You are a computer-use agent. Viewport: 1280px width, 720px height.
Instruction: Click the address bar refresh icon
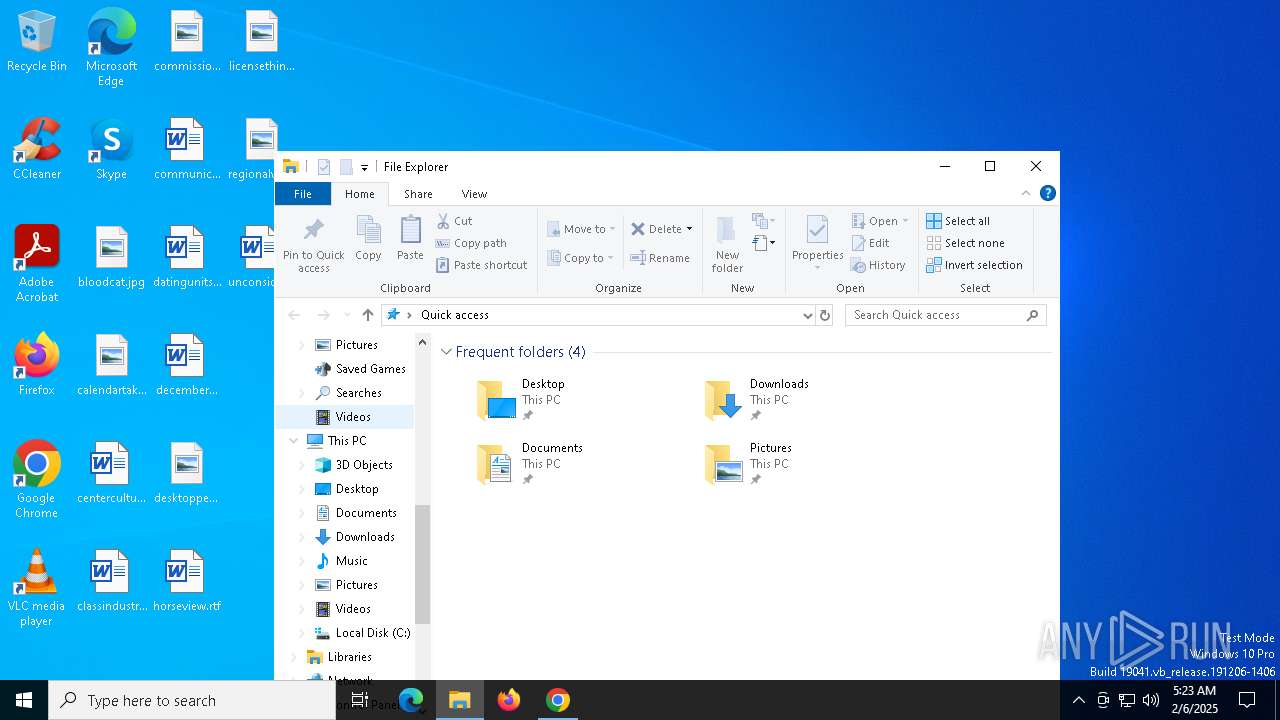pyautogui.click(x=825, y=315)
